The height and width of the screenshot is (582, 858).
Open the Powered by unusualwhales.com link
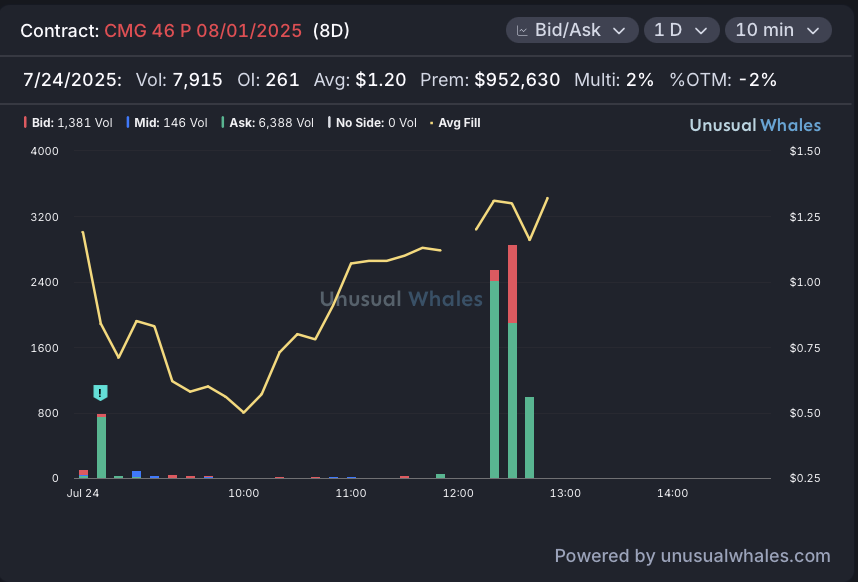(x=692, y=556)
